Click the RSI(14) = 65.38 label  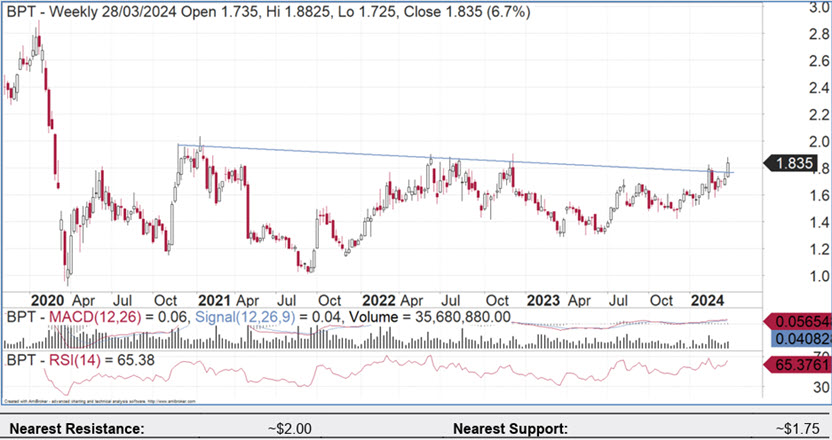point(101,360)
